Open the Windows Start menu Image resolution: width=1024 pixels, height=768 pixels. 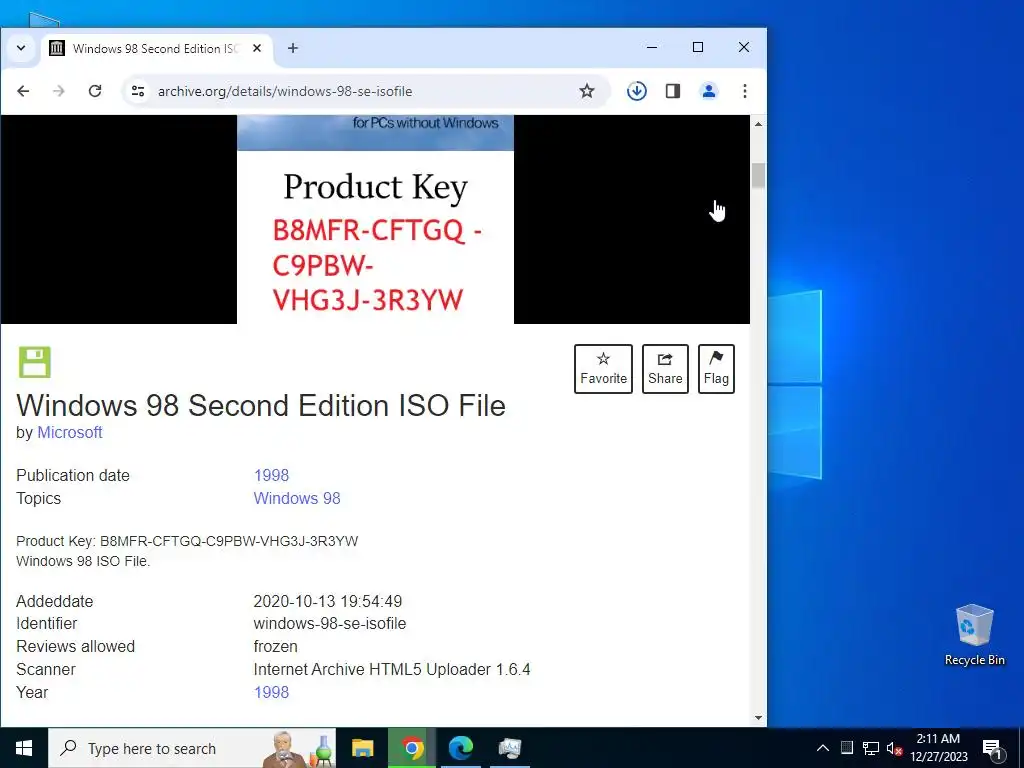tap(24, 748)
